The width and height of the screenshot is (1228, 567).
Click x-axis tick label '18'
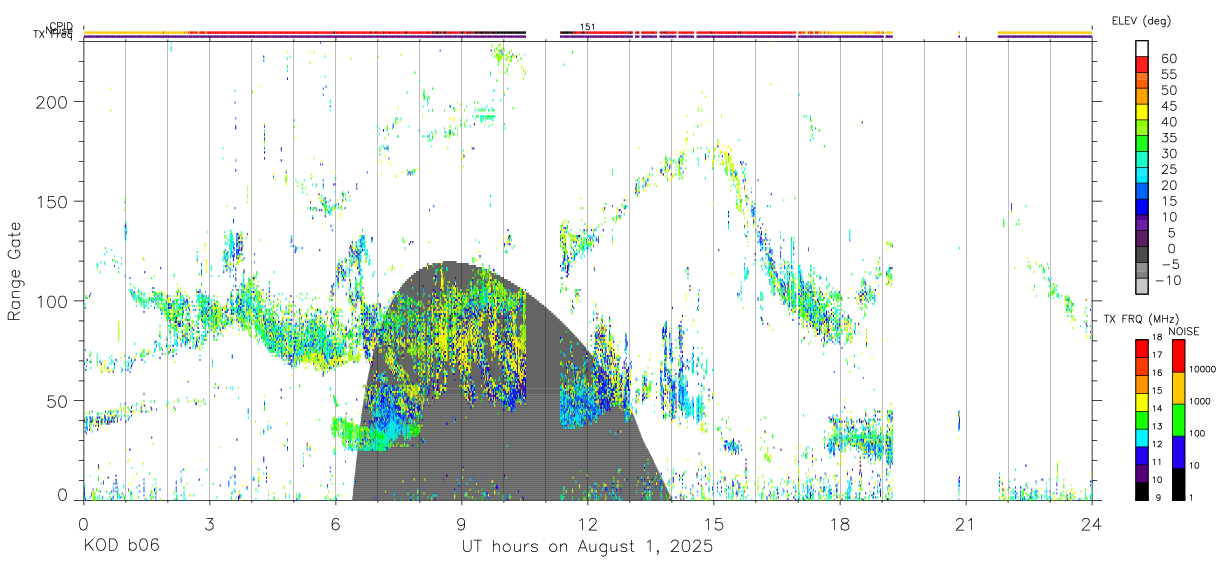[839, 523]
